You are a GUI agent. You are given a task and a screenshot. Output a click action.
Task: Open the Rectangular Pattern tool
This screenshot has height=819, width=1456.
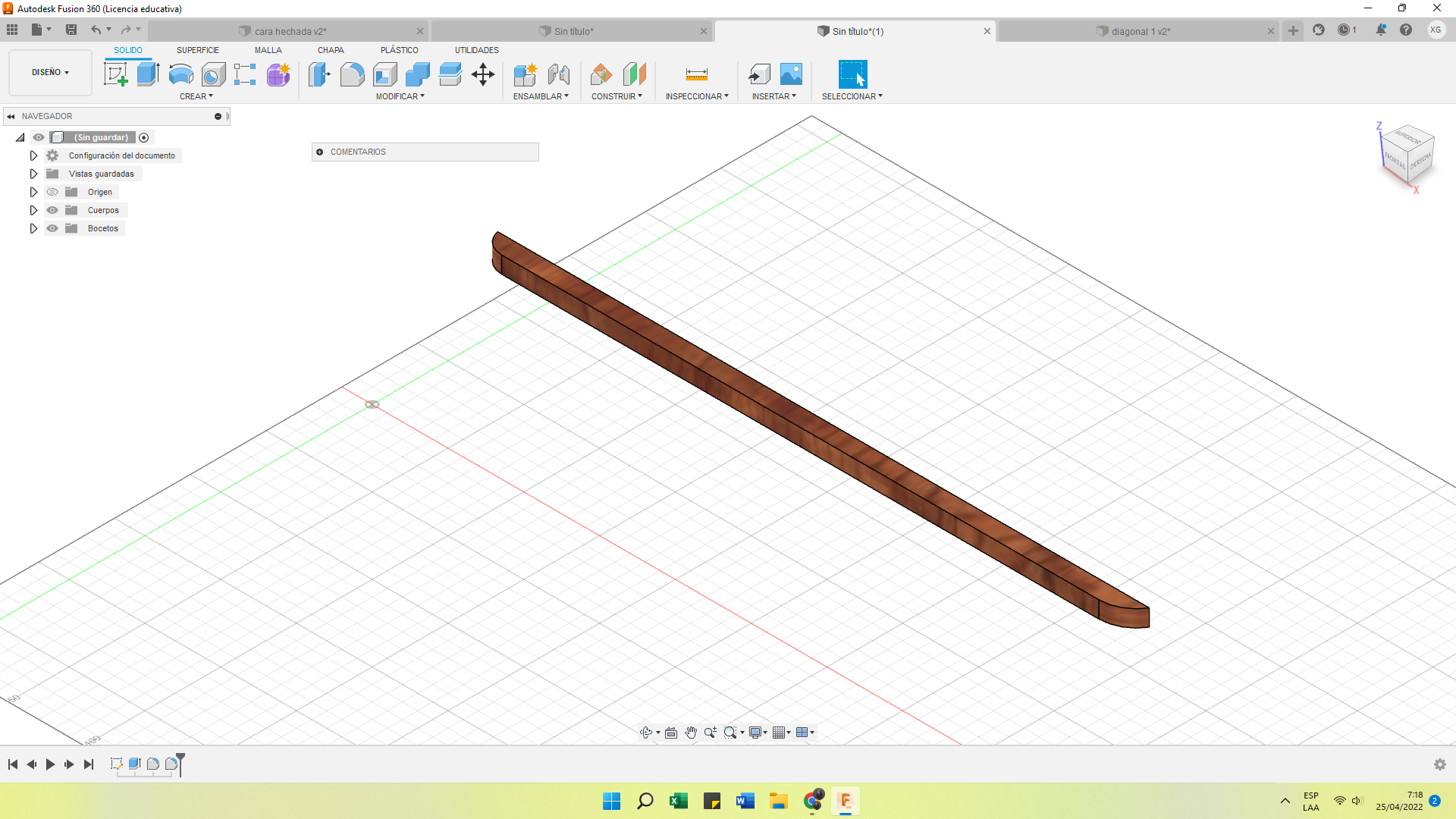click(x=245, y=74)
